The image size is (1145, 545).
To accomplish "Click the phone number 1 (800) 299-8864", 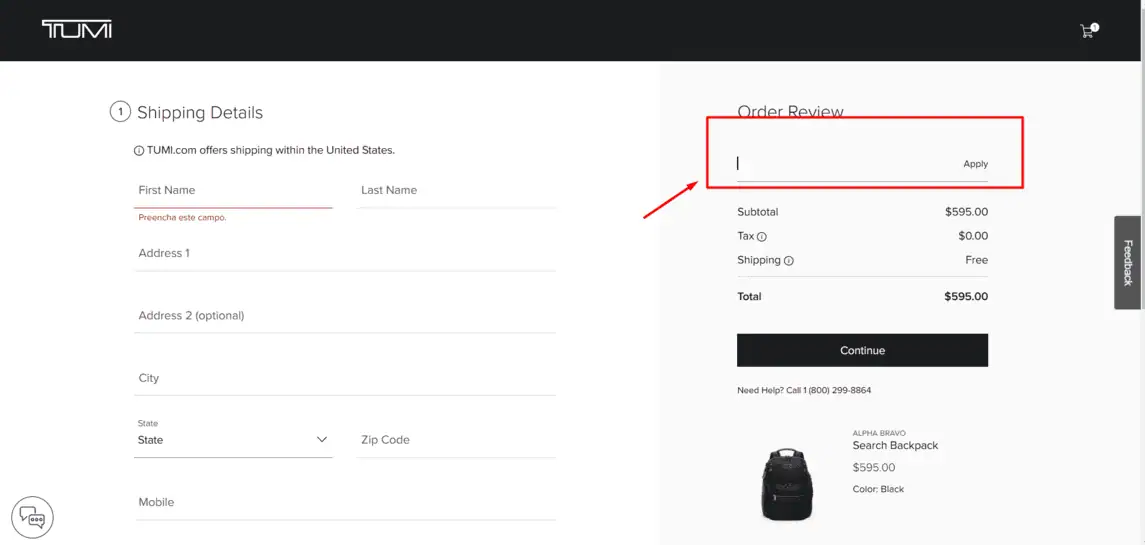I will point(837,390).
